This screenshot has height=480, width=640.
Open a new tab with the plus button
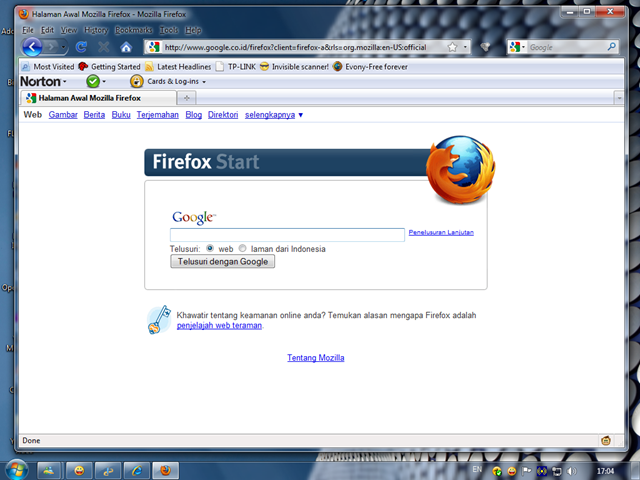187,98
